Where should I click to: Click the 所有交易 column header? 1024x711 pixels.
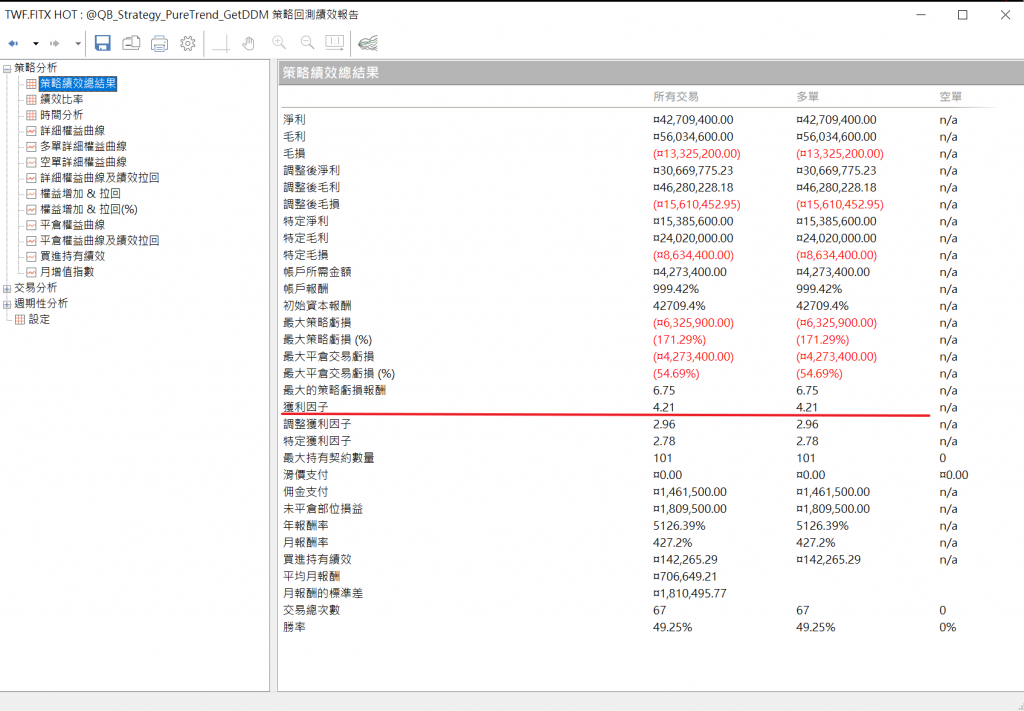(x=676, y=97)
